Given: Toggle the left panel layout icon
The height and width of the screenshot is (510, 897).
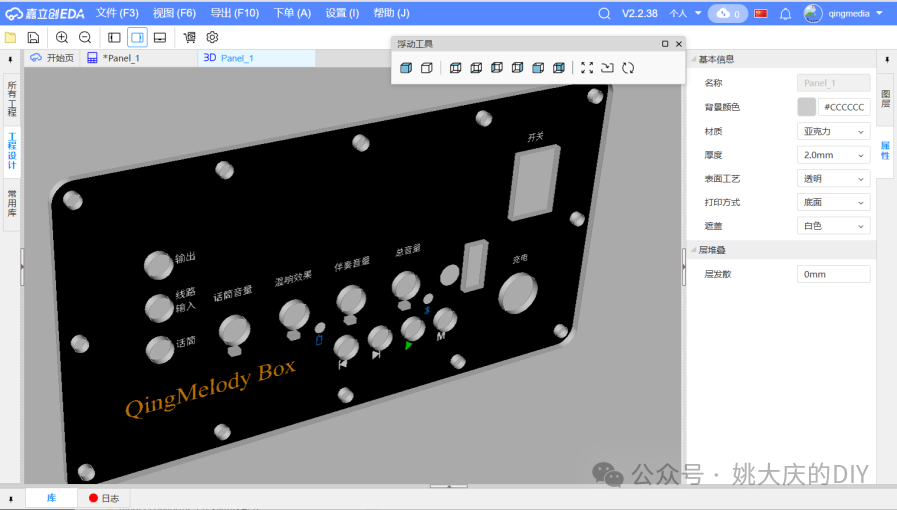Looking at the screenshot, I should [x=114, y=38].
